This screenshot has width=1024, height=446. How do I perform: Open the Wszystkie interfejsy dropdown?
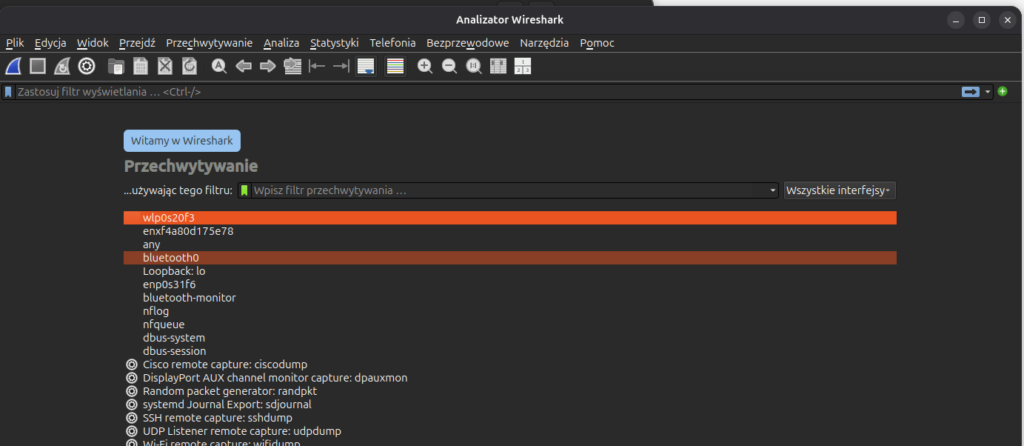[x=839, y=190]
